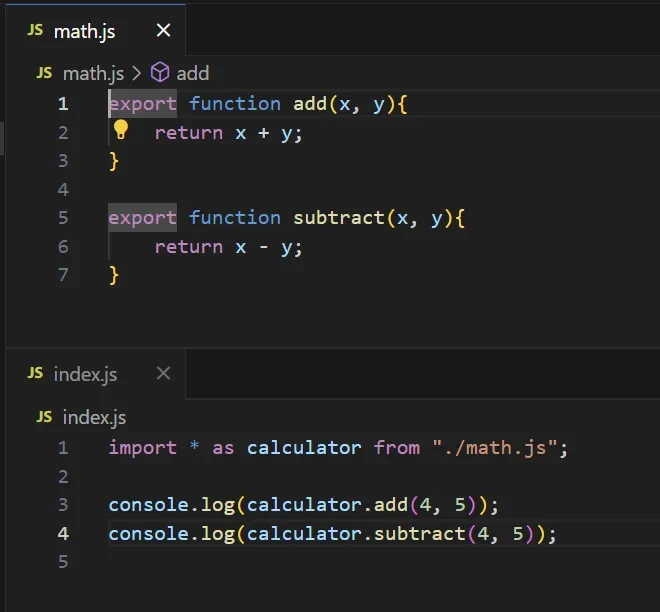
Task: Click index.js in the breadcrumb
Action: point(94,418)
